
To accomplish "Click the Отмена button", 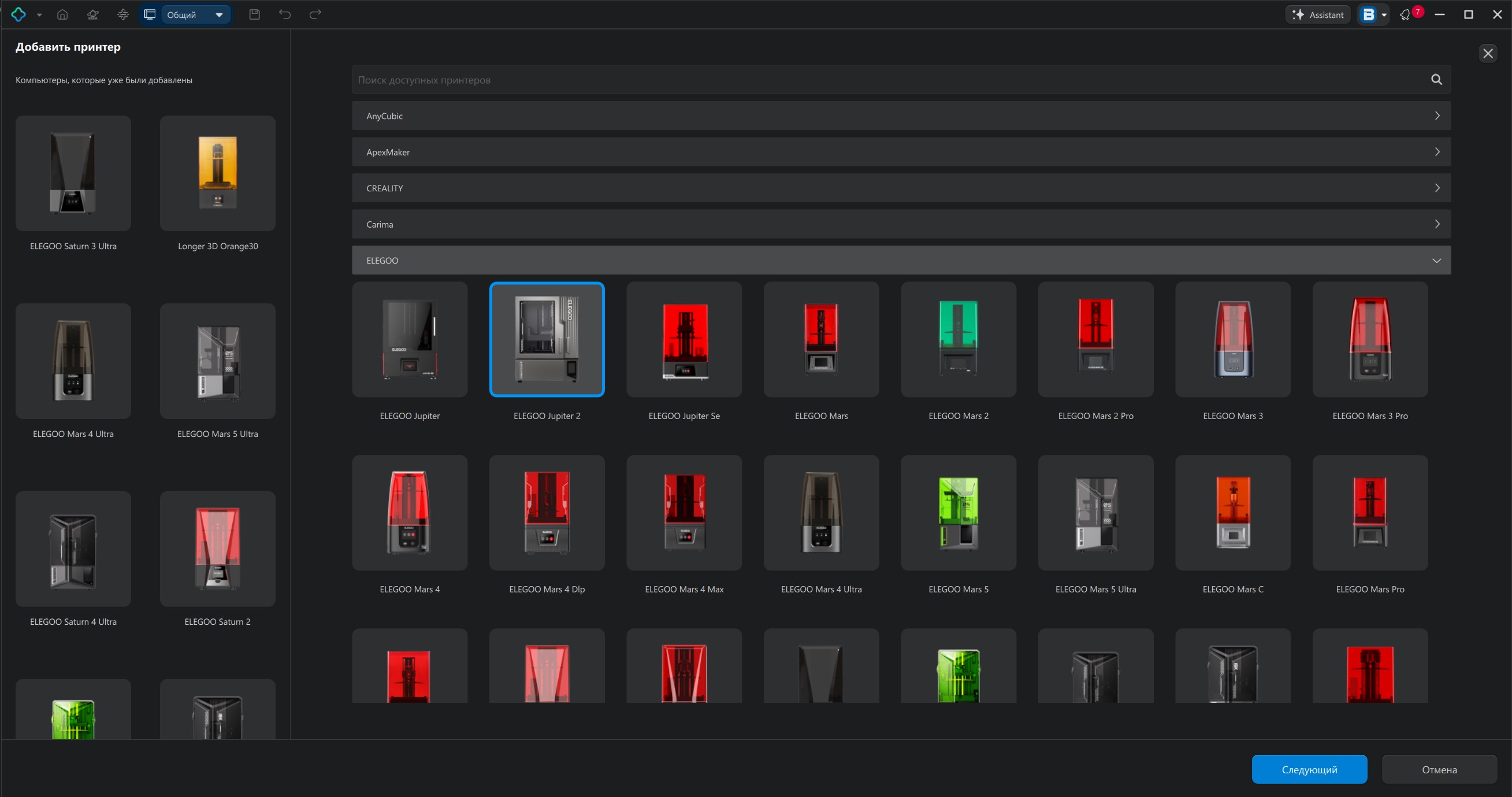I will (1439, 769).
